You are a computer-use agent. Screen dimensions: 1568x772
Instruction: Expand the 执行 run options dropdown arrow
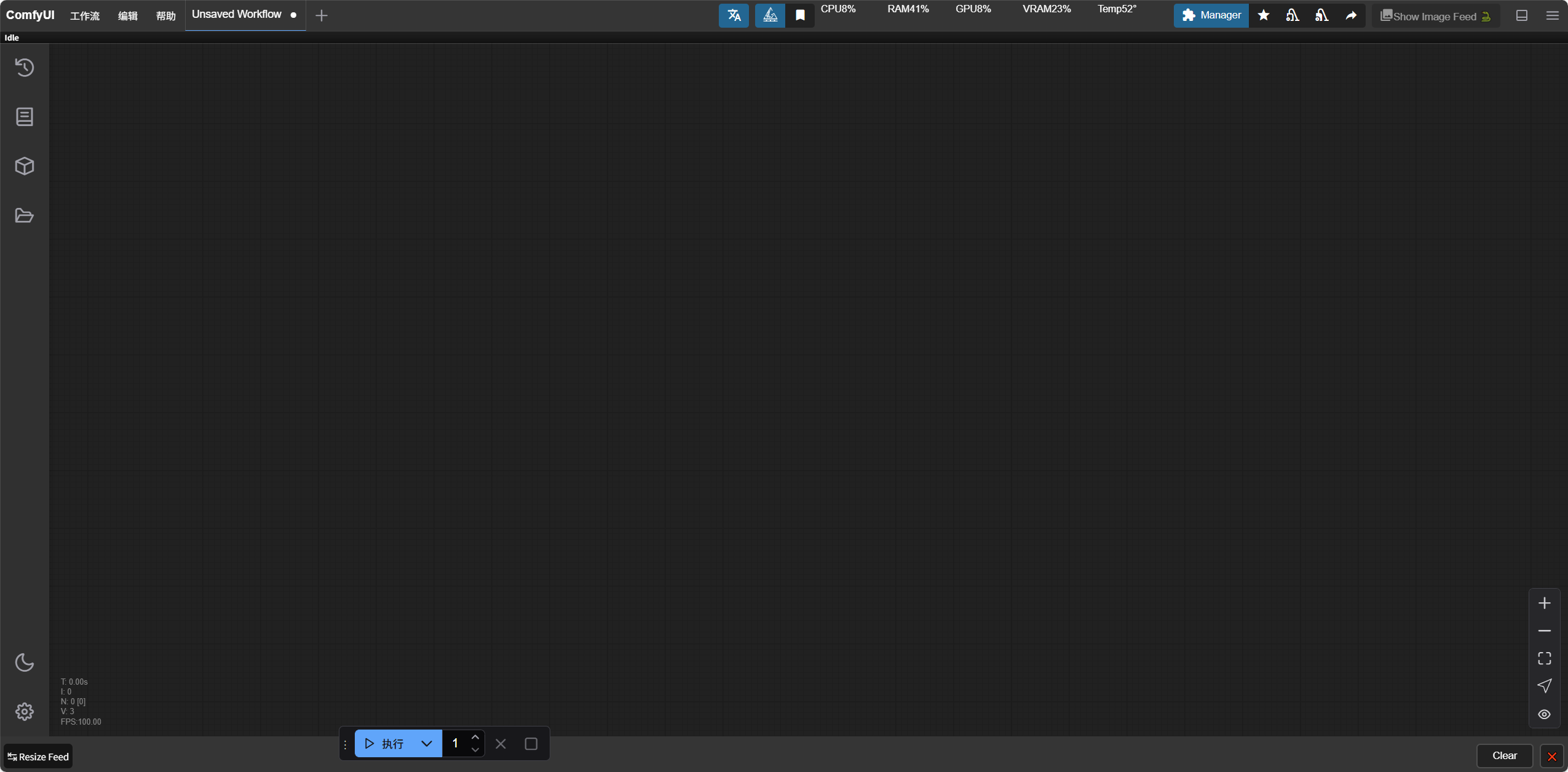[x=427, y=744]
